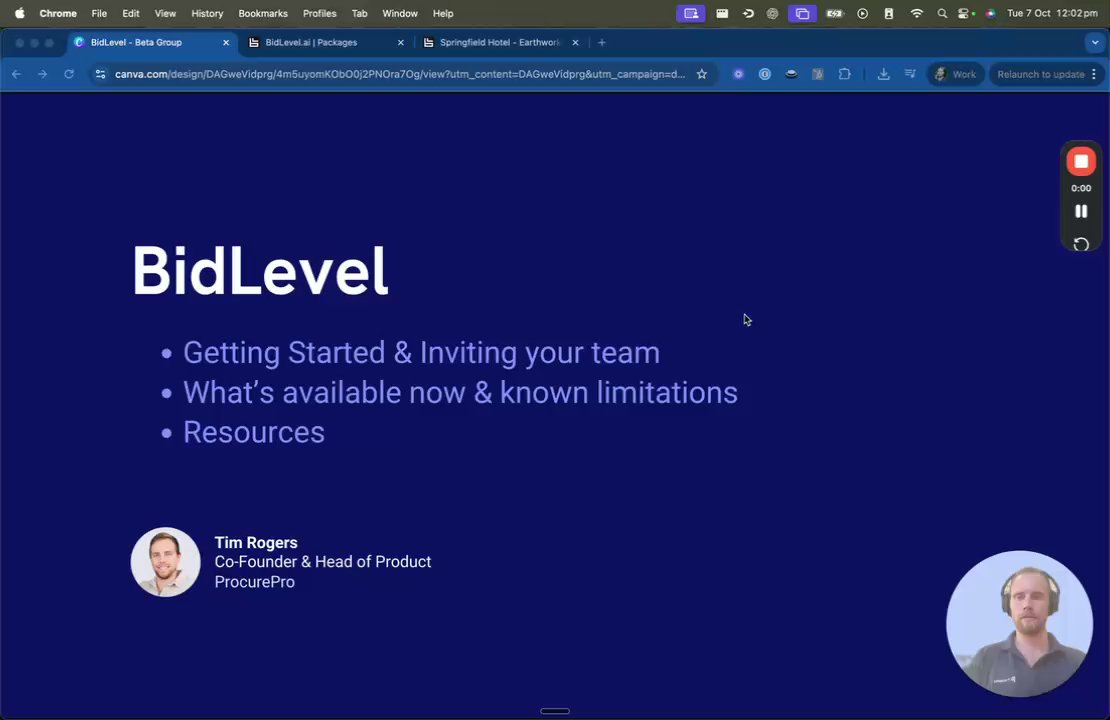Open the grey square extension next to Extensions
This screenshot has width=1110, height=720.
point(818,74)
